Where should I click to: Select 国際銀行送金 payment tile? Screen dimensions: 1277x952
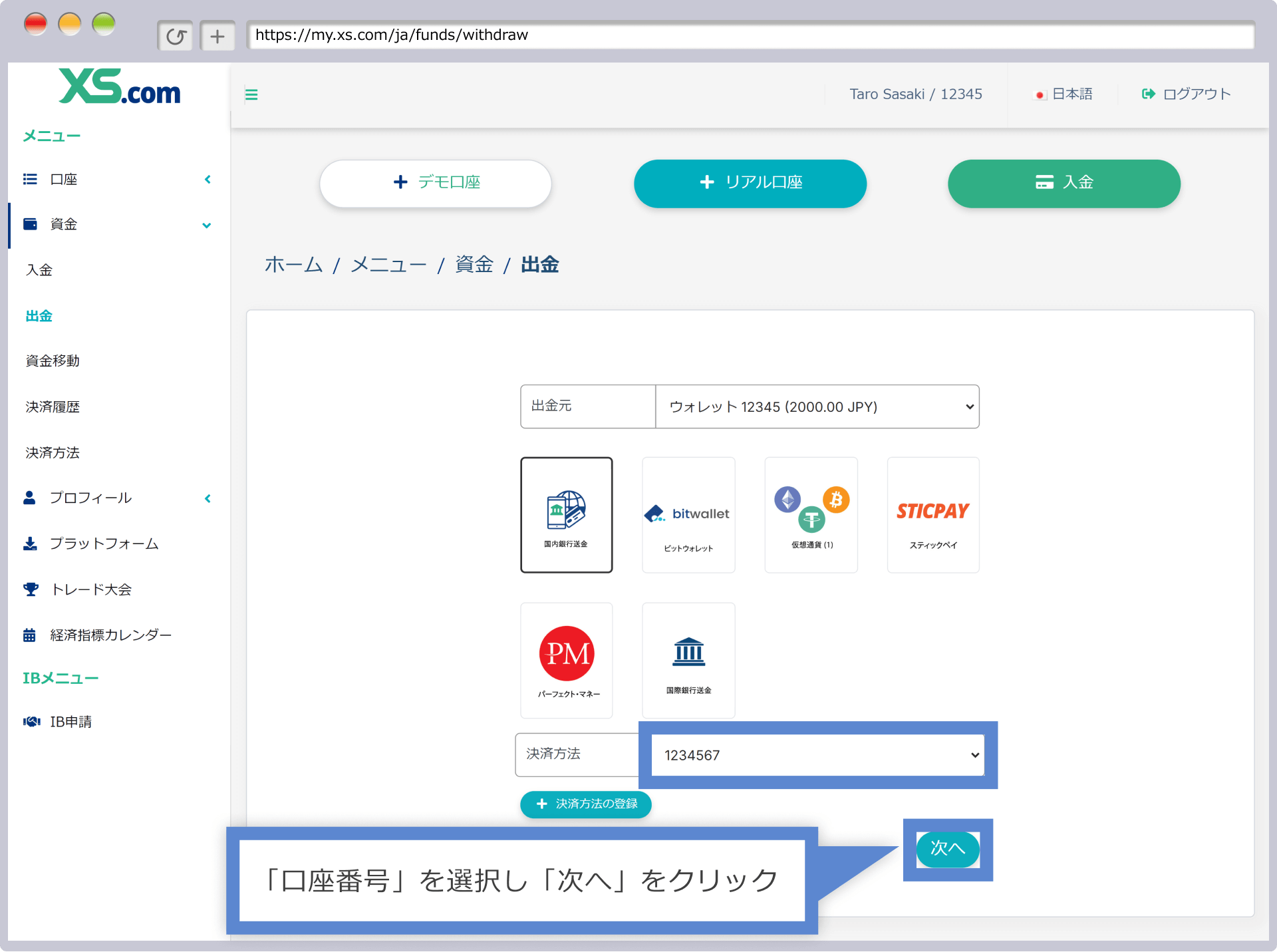688,661
